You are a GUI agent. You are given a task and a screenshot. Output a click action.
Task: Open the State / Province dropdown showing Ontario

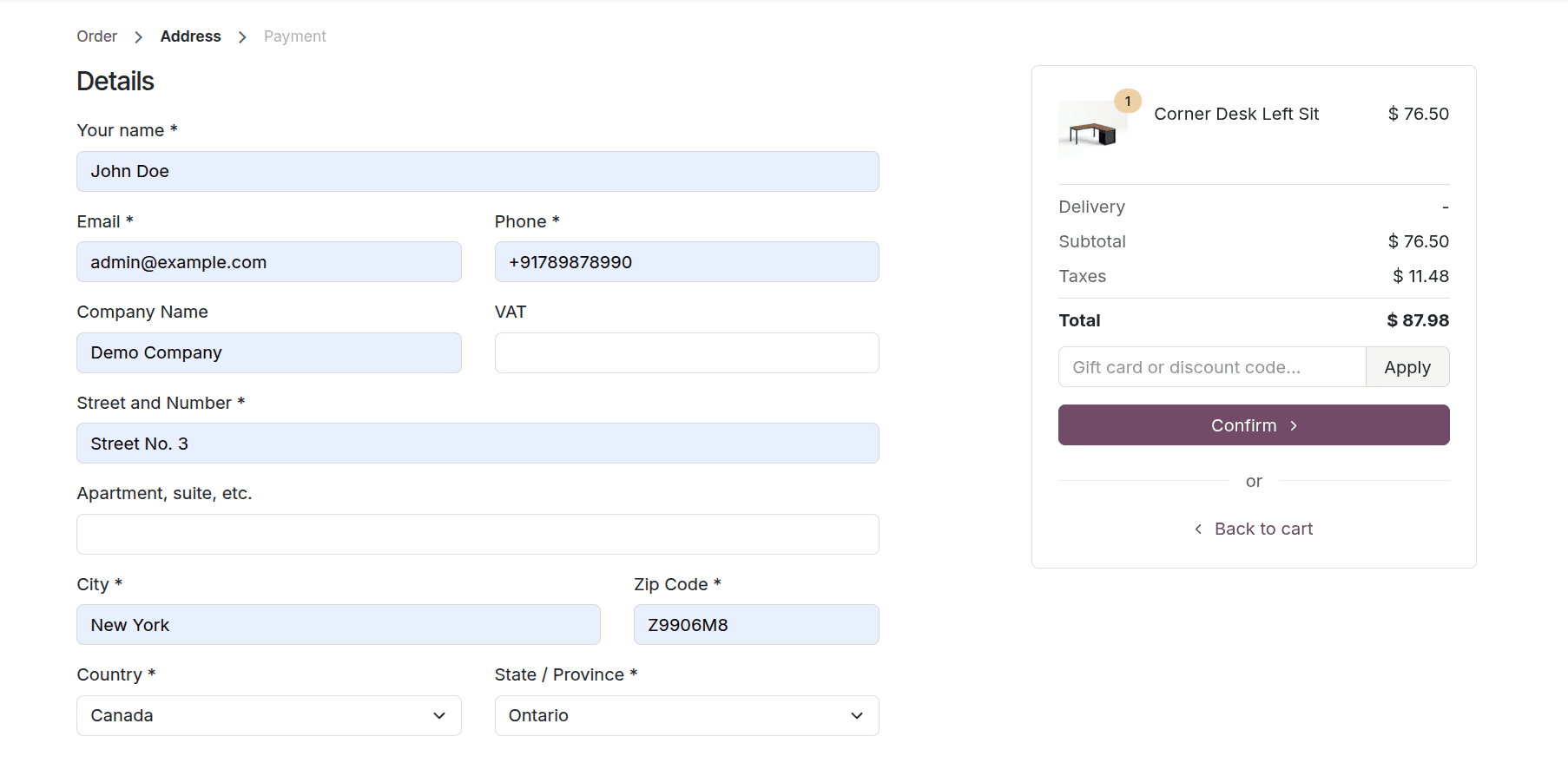click(x=687, y=715)
